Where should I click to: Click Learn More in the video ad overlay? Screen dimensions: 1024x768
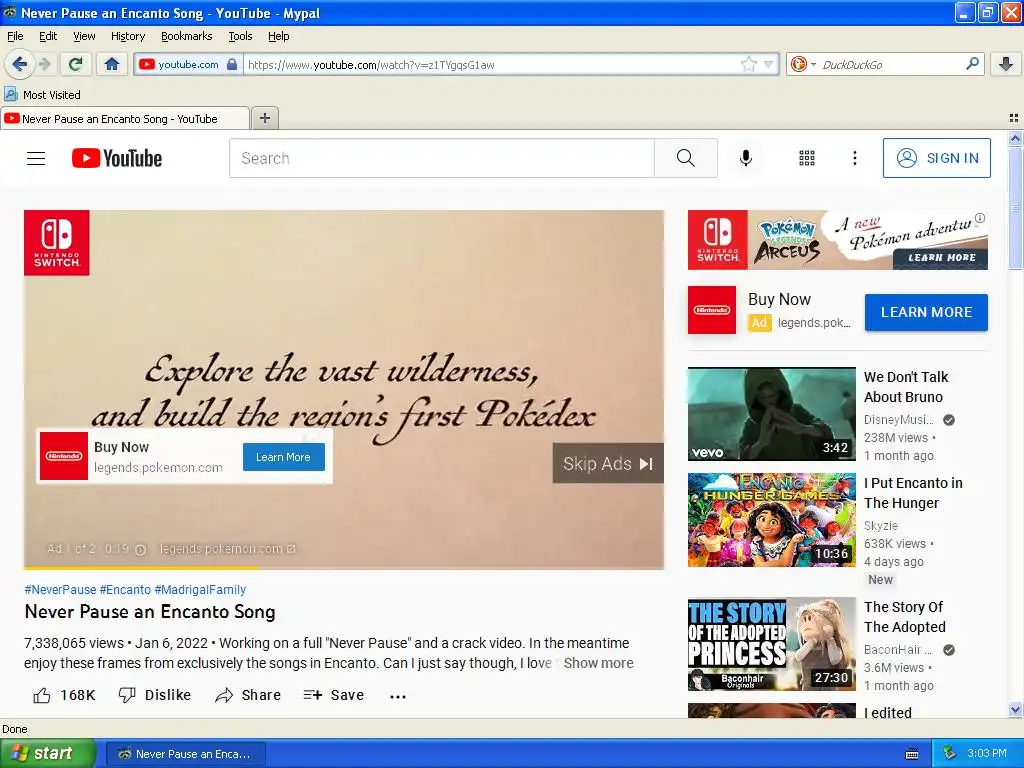(283, 457)
